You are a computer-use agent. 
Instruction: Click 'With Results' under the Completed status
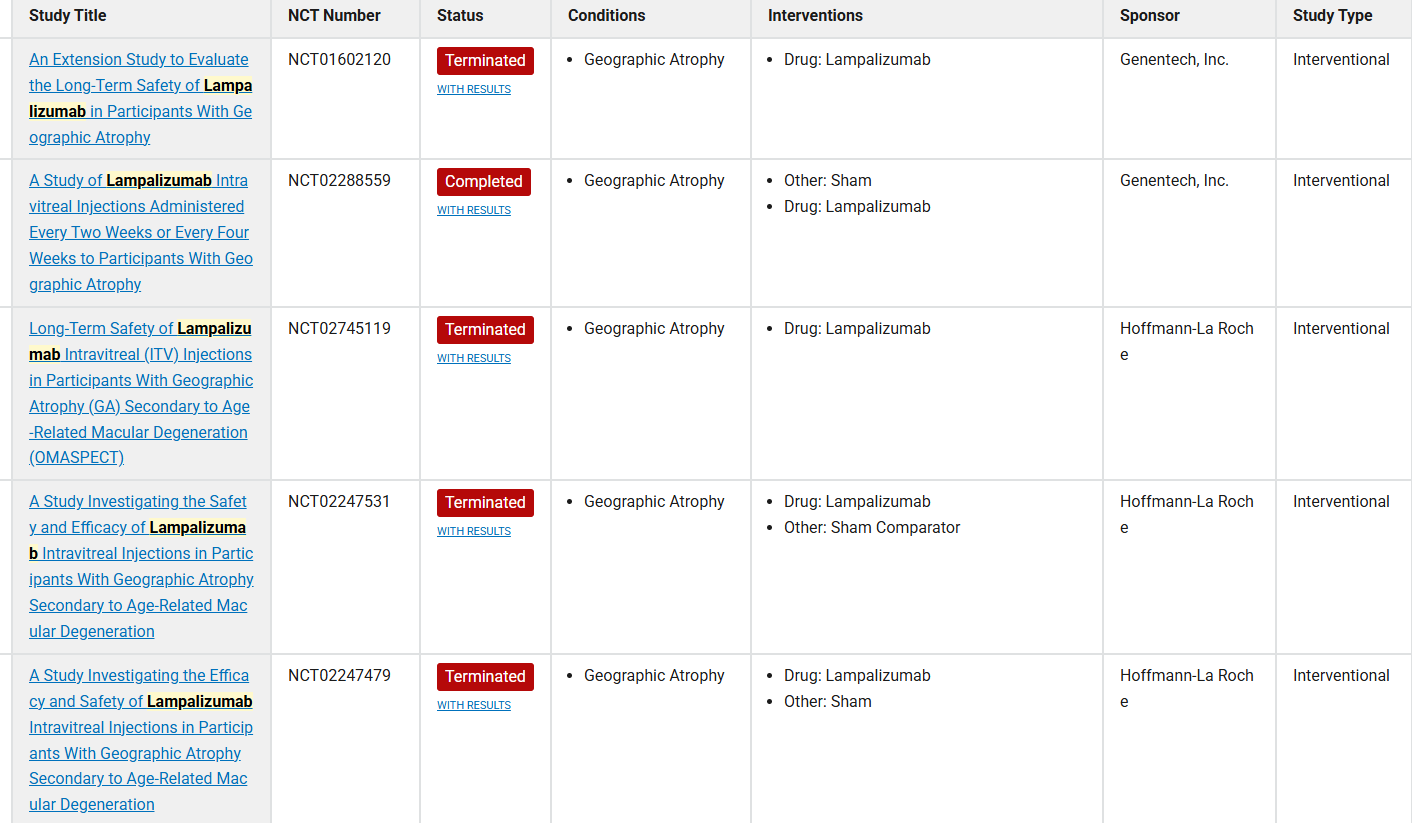click(x=474, y=211)
